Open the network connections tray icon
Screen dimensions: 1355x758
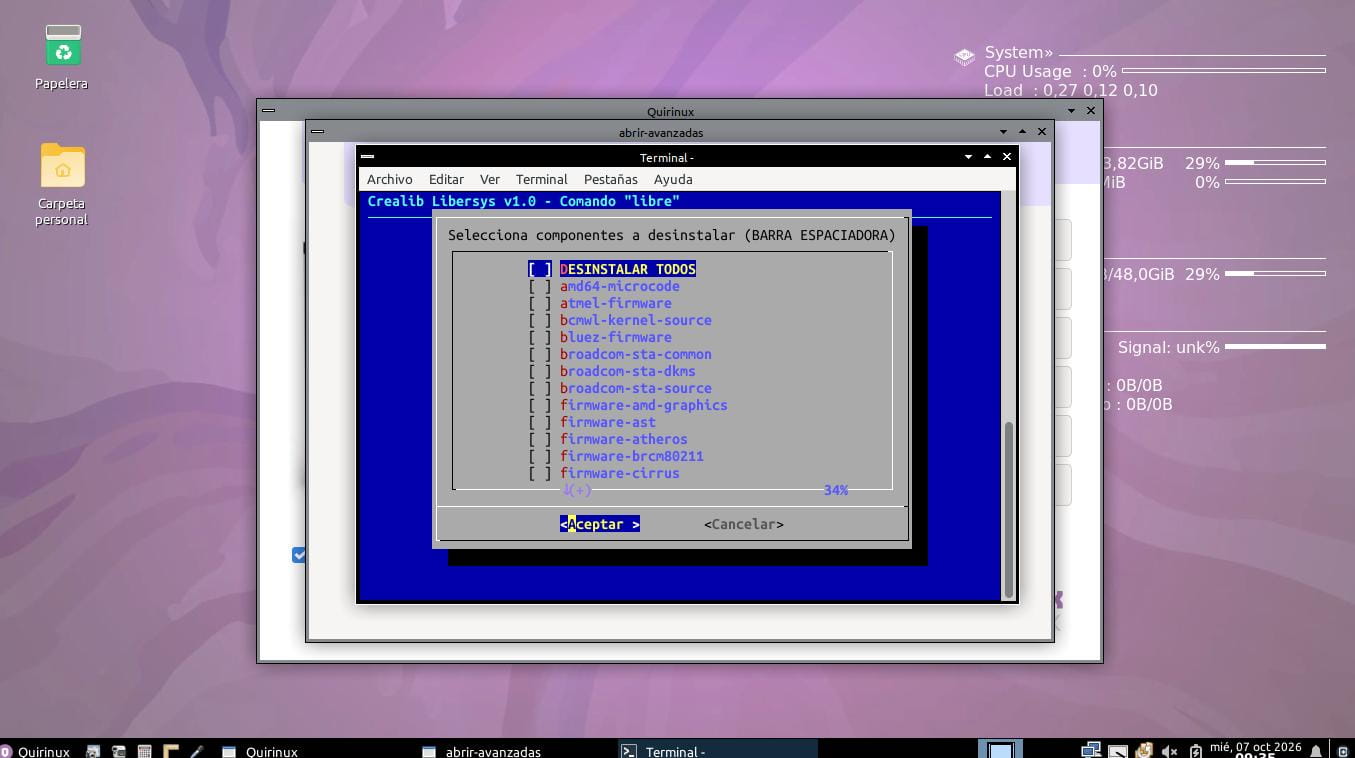click(1091, 750)
